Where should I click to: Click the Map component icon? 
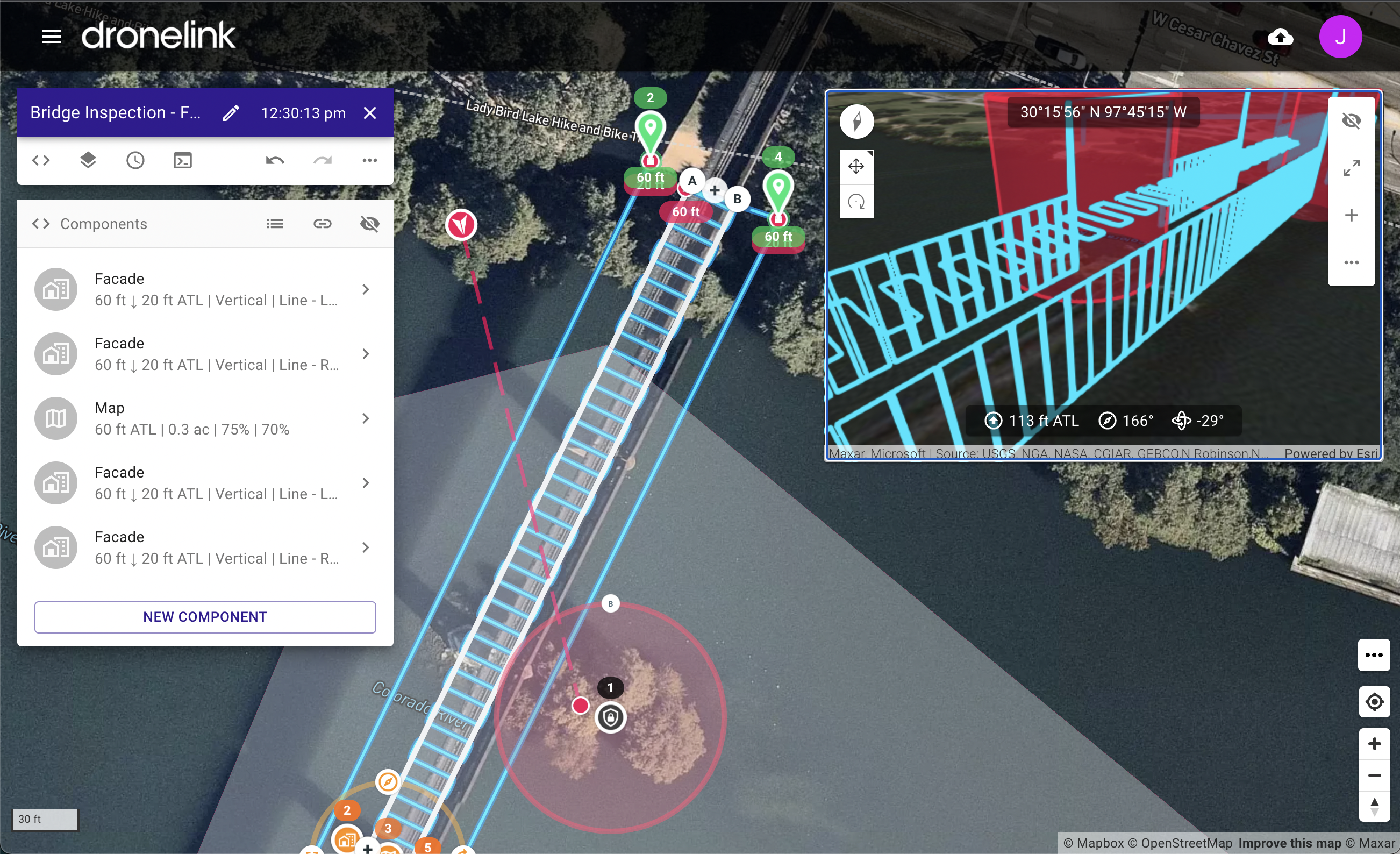click(56, 419)
